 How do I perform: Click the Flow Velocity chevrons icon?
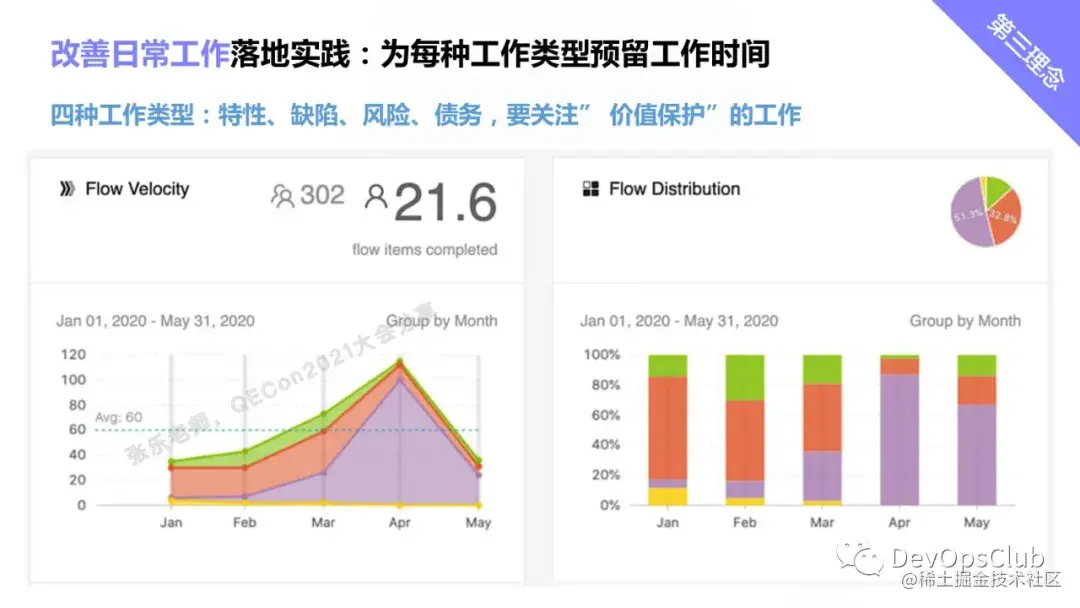(x=67, y=189)
